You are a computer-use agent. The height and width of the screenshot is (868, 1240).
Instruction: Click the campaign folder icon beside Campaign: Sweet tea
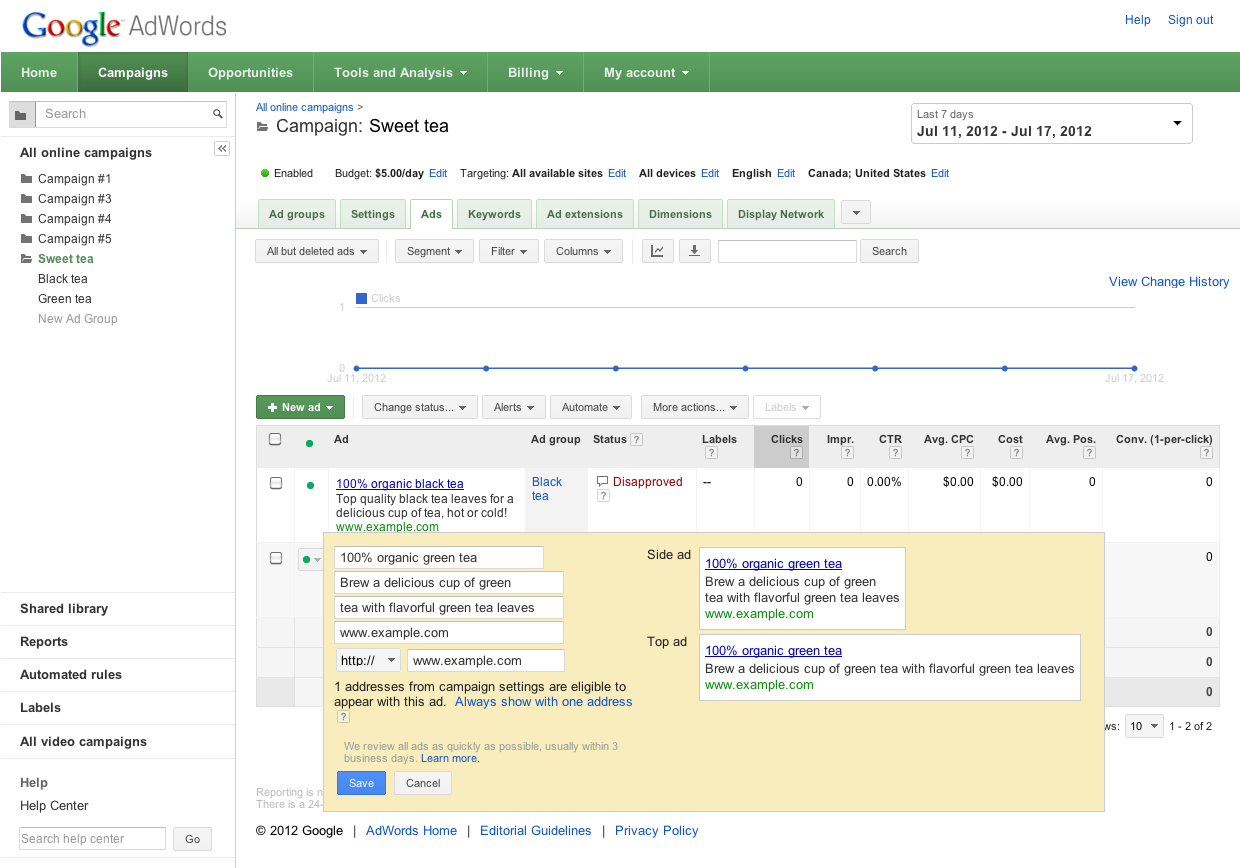coord(263,127)
